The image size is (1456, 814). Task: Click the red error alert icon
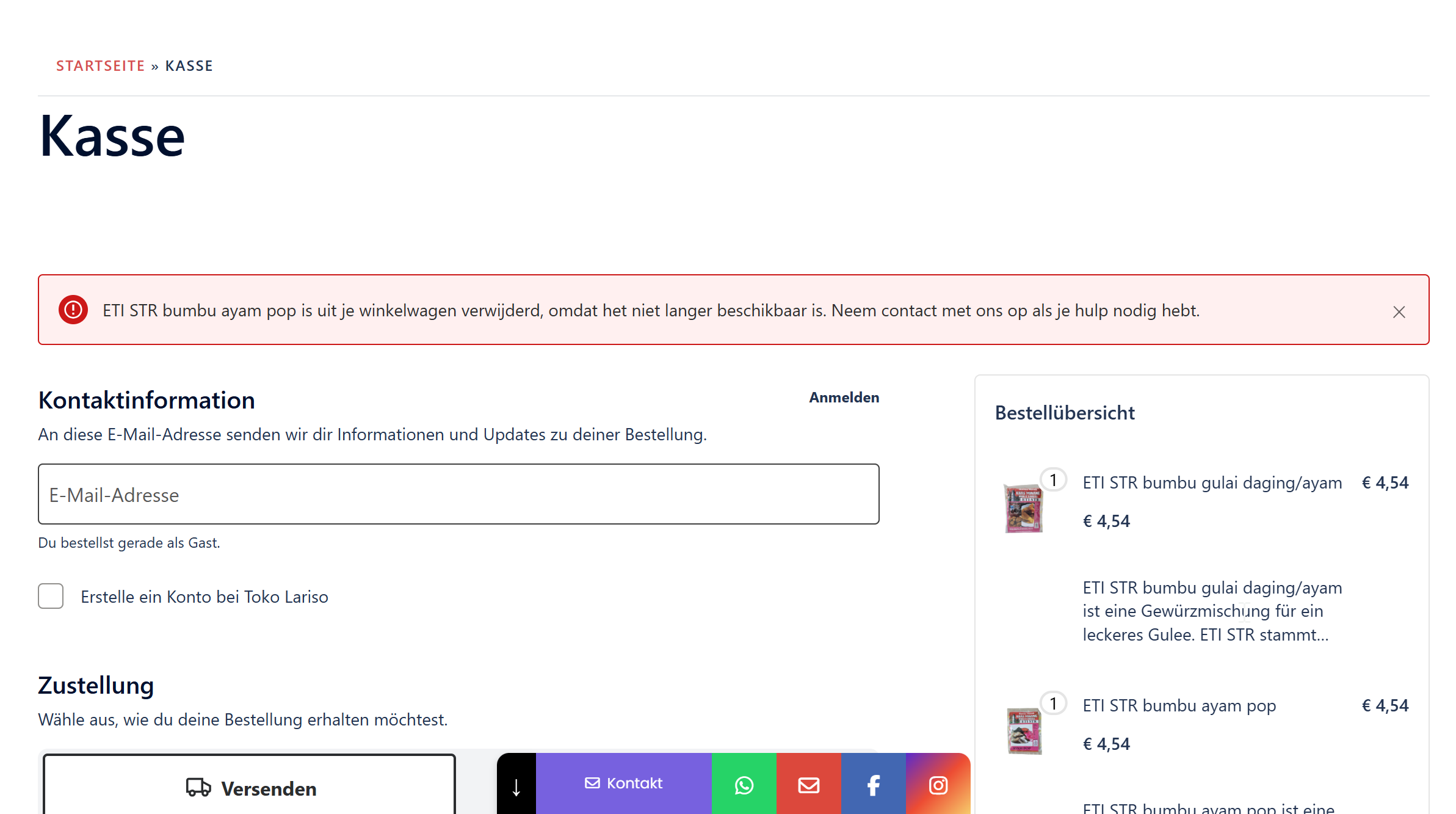click(73, 310)
